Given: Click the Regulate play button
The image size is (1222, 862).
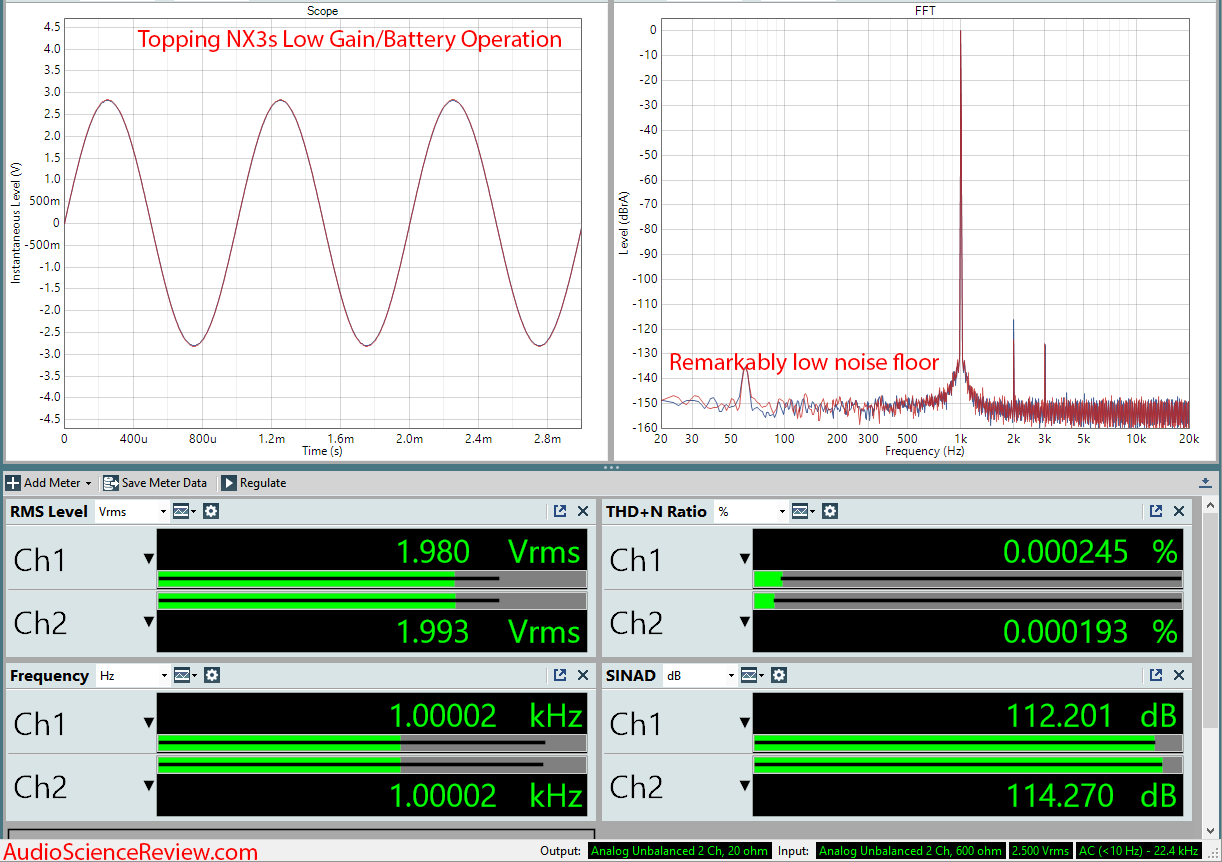Looking at the screenshot, I should (x=229, y=483).
